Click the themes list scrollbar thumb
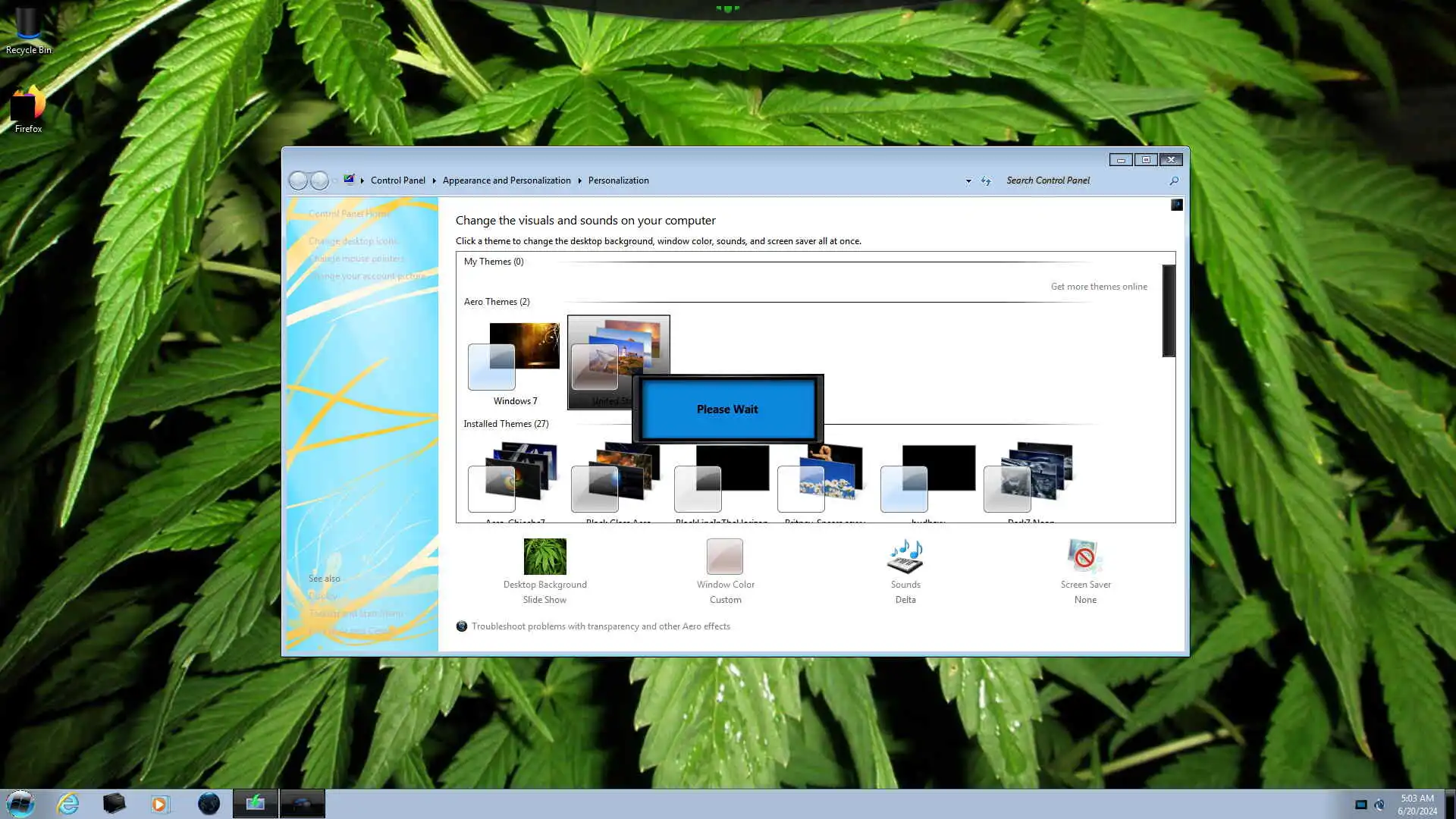The image size is (1456, 819). 1169,311
